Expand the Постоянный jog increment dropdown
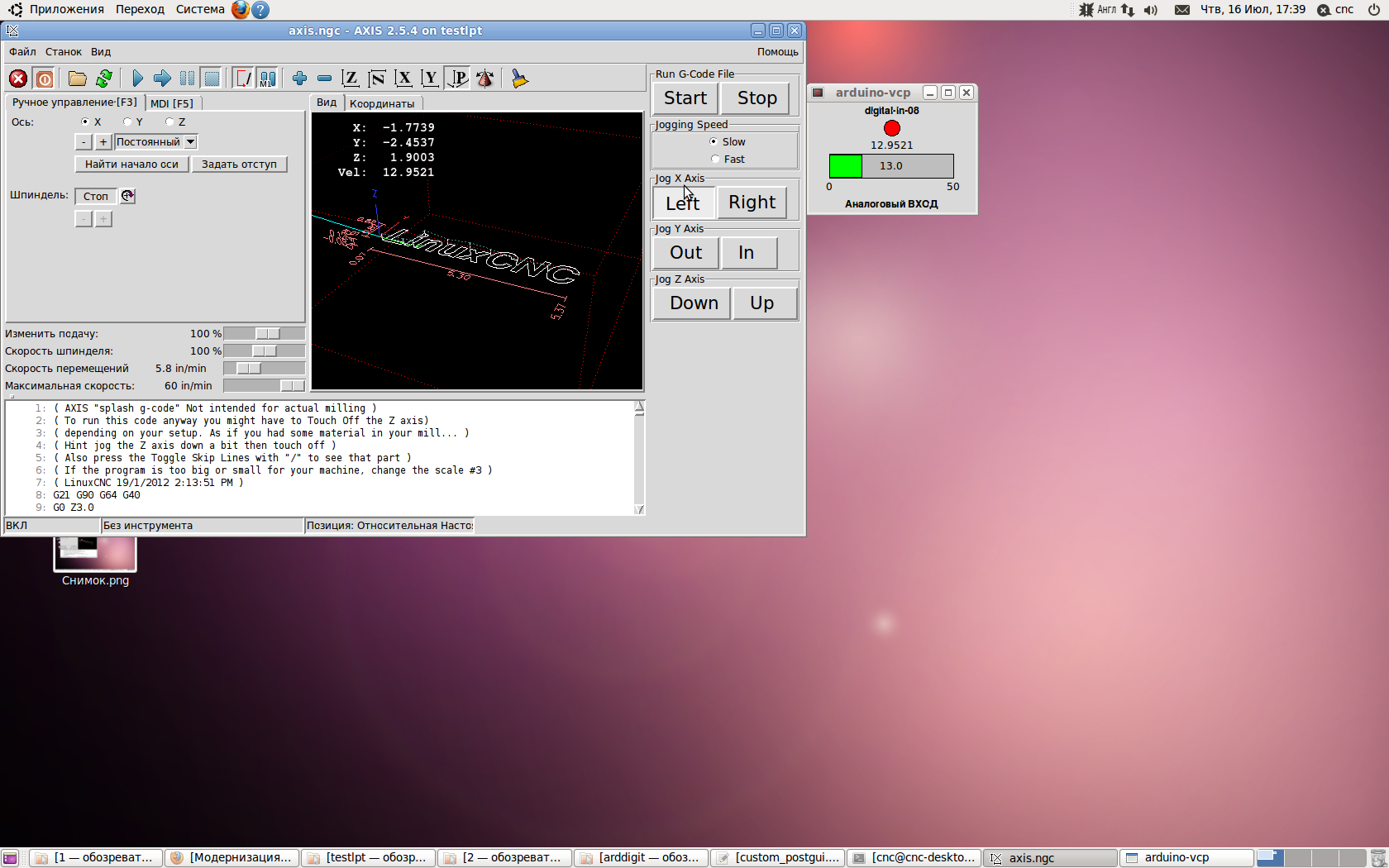Screen dimensions: 1389x868 click(190, 142)
